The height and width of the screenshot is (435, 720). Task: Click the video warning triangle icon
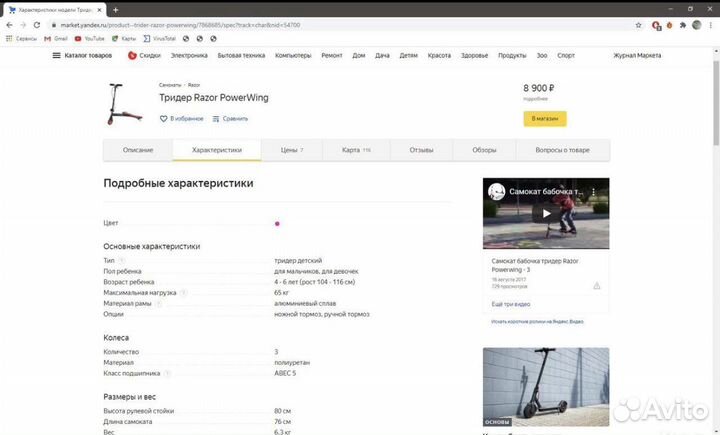pyautogui.click(x=597, y=285)
